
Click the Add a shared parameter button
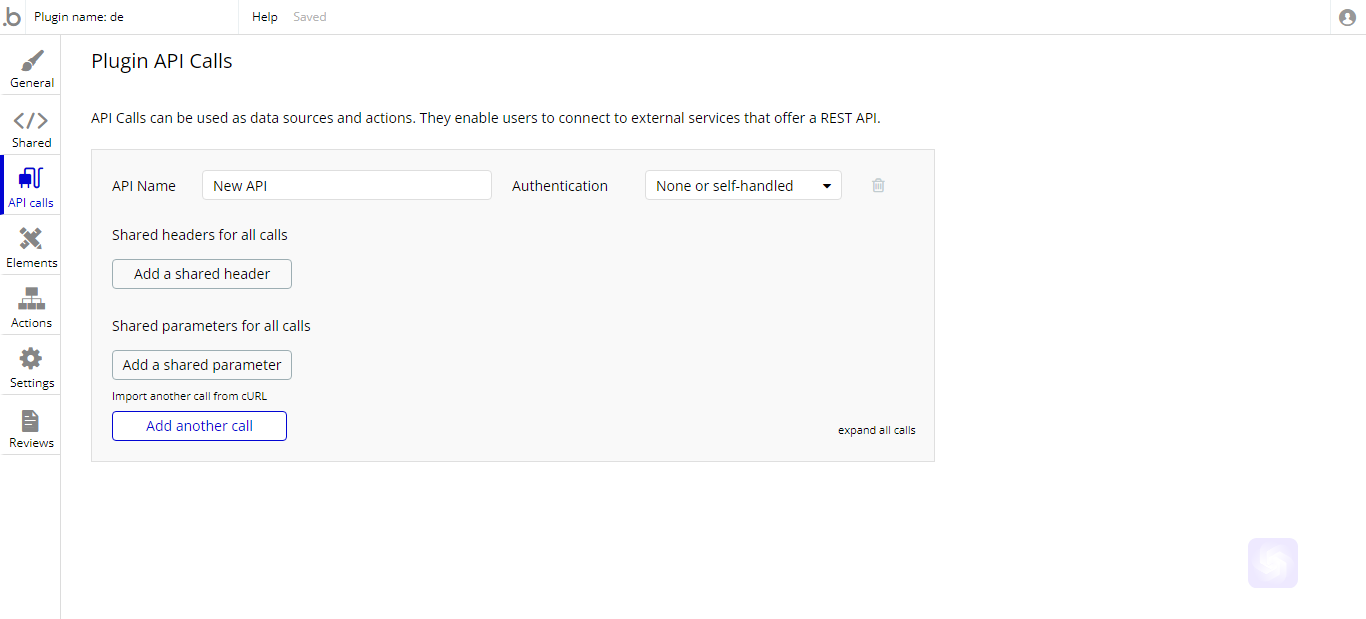click(x=202, y=365)
